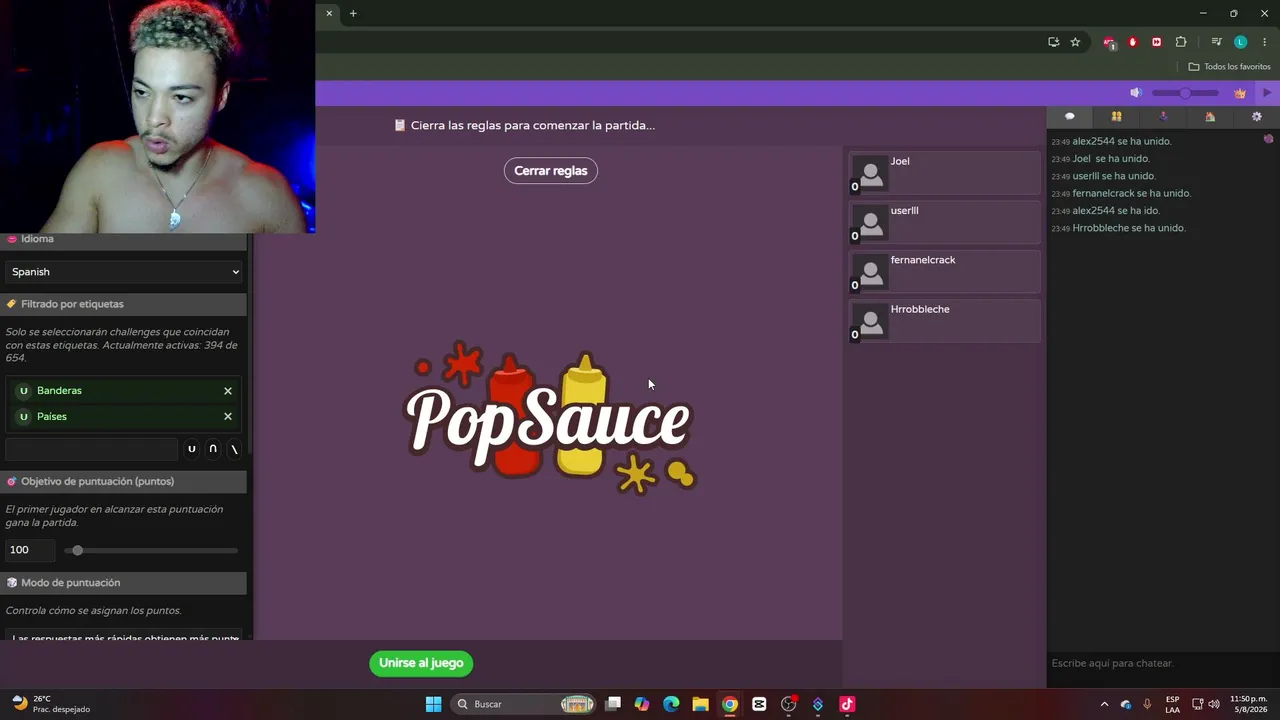The image size is (1280, 720).
Task: Open the red hand blocker extension
Action: point(1133,42)
